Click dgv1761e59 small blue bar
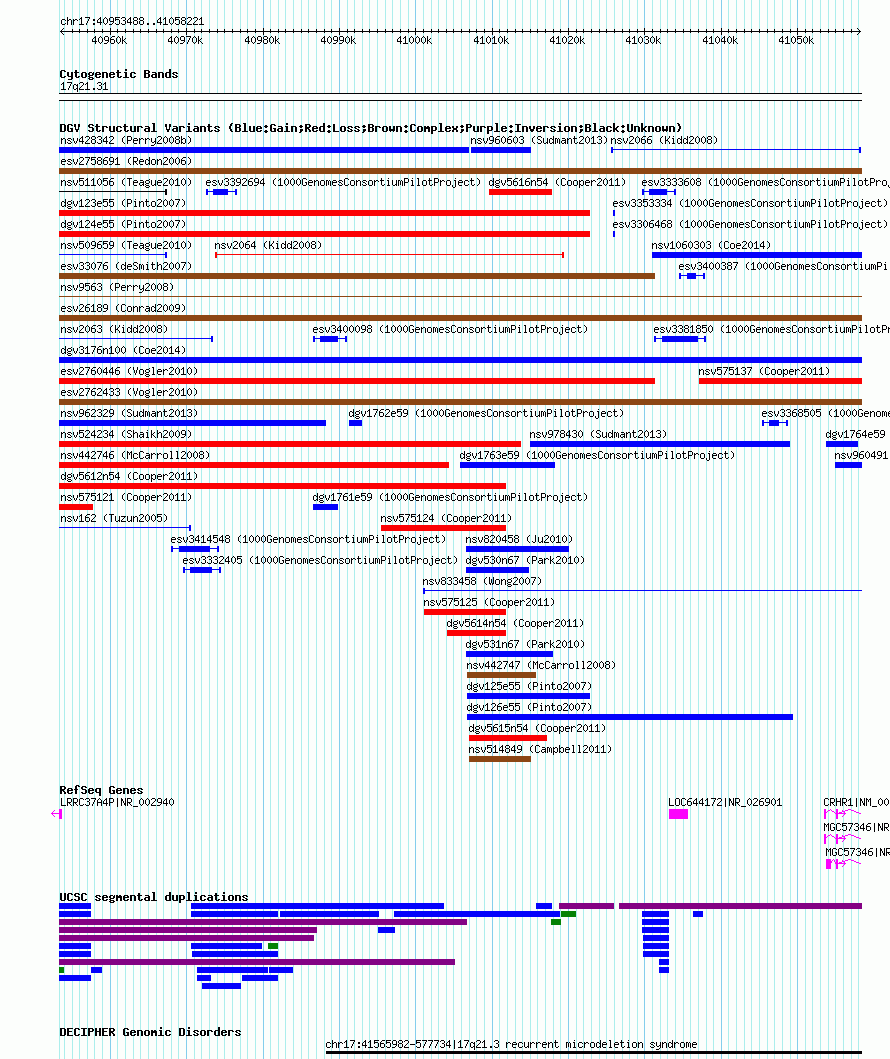This screenshot has width=890, height=1059. pos(325,507)
